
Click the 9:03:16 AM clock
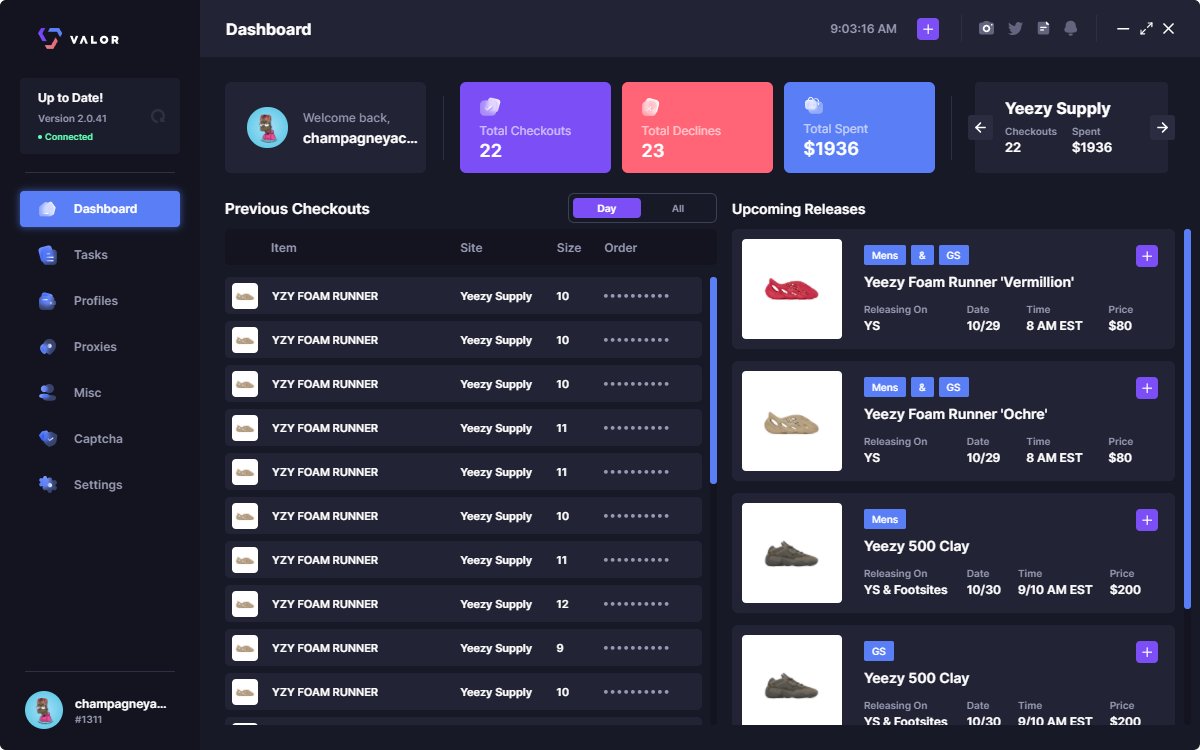pos(863,29)
